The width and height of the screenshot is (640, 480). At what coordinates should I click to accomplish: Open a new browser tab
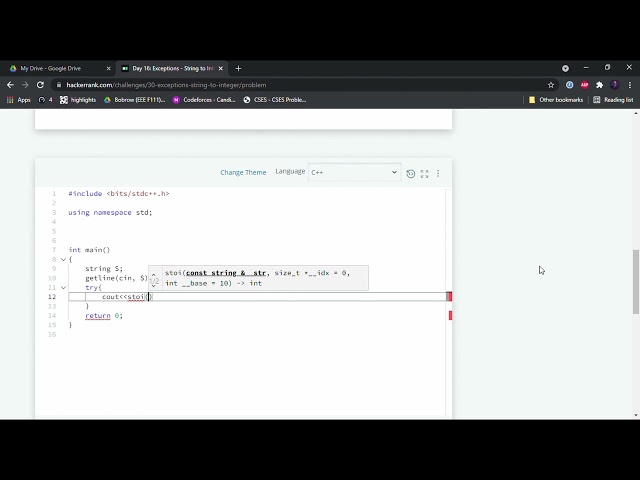[238, 69]
